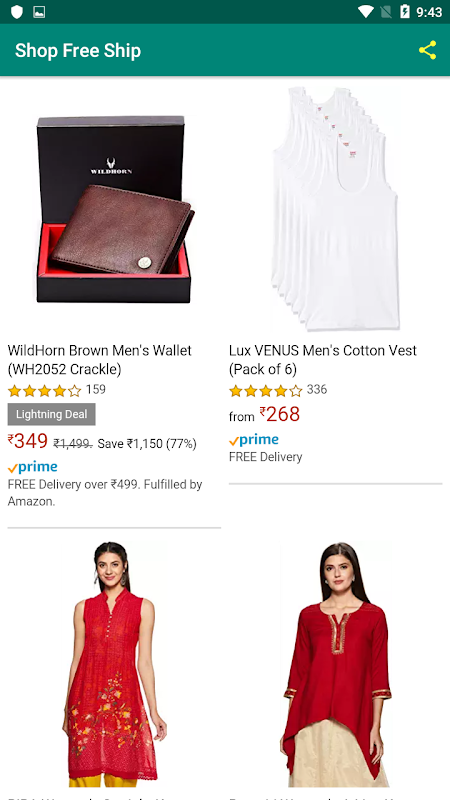450x800 pixels.
Task: Select the ₹268 vest price
Action: pos(280,414)
